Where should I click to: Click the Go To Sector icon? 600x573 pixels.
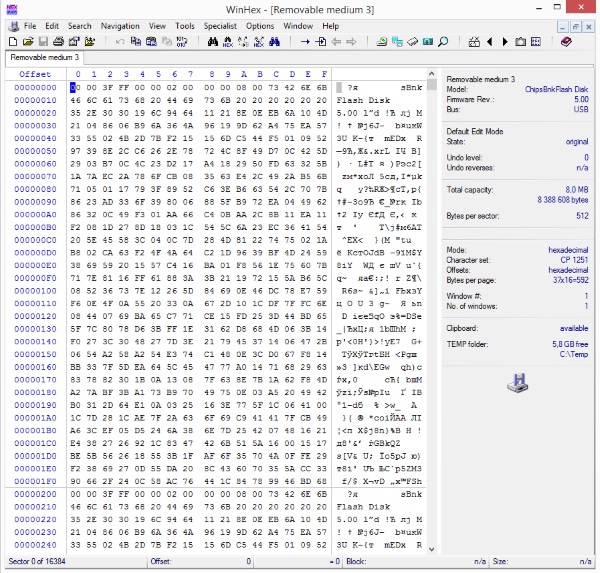coord(321,41)
